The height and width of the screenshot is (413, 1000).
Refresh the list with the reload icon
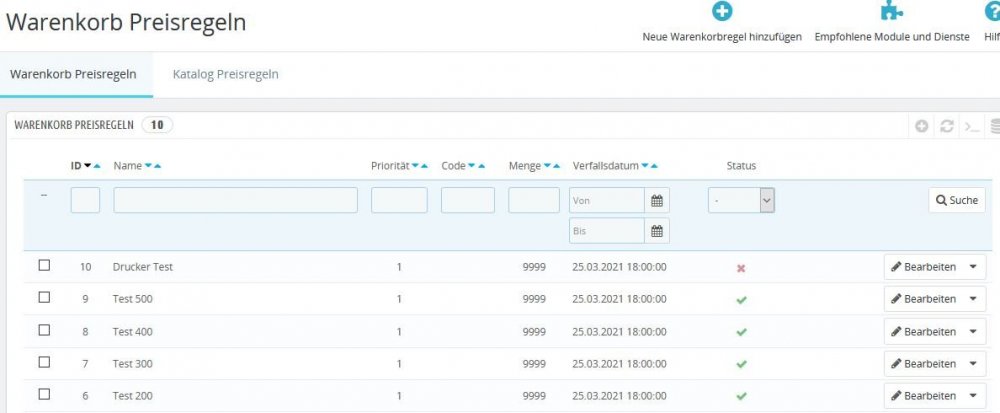(946, 126)
